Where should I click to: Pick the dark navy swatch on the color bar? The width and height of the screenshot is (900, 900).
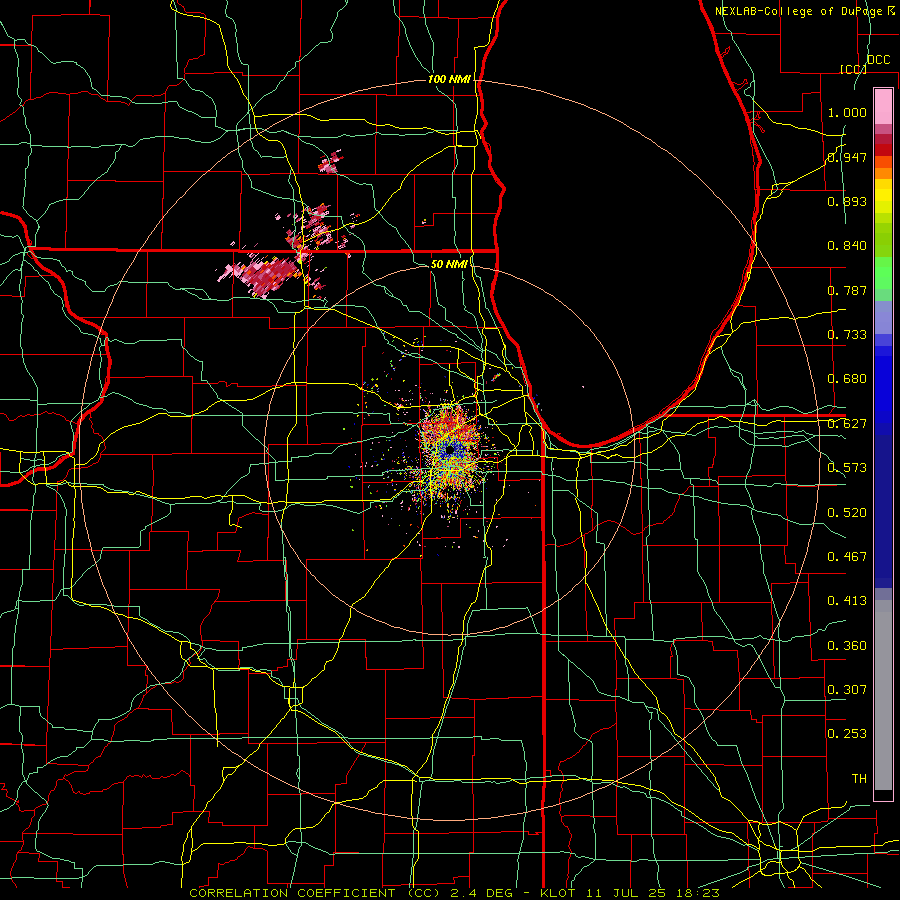883,511
